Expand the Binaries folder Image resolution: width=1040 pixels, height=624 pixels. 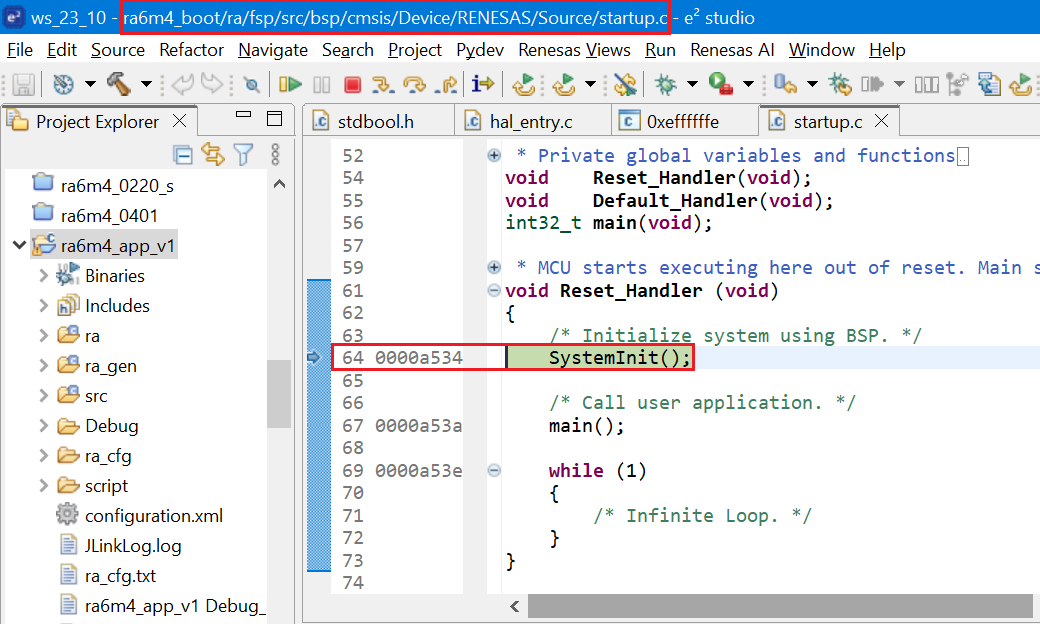44,275
